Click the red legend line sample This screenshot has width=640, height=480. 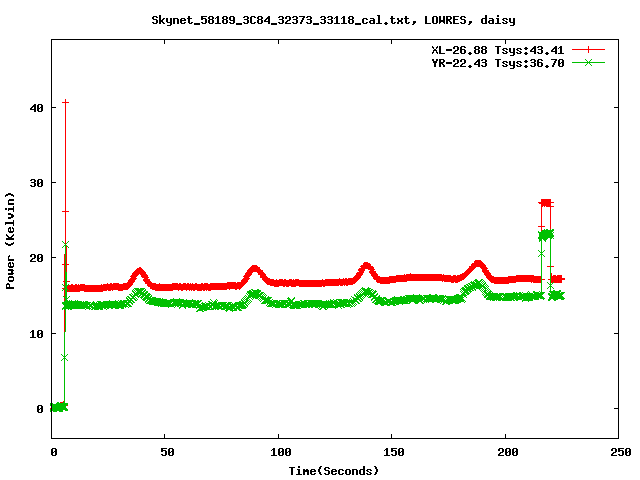coord(588,50)
